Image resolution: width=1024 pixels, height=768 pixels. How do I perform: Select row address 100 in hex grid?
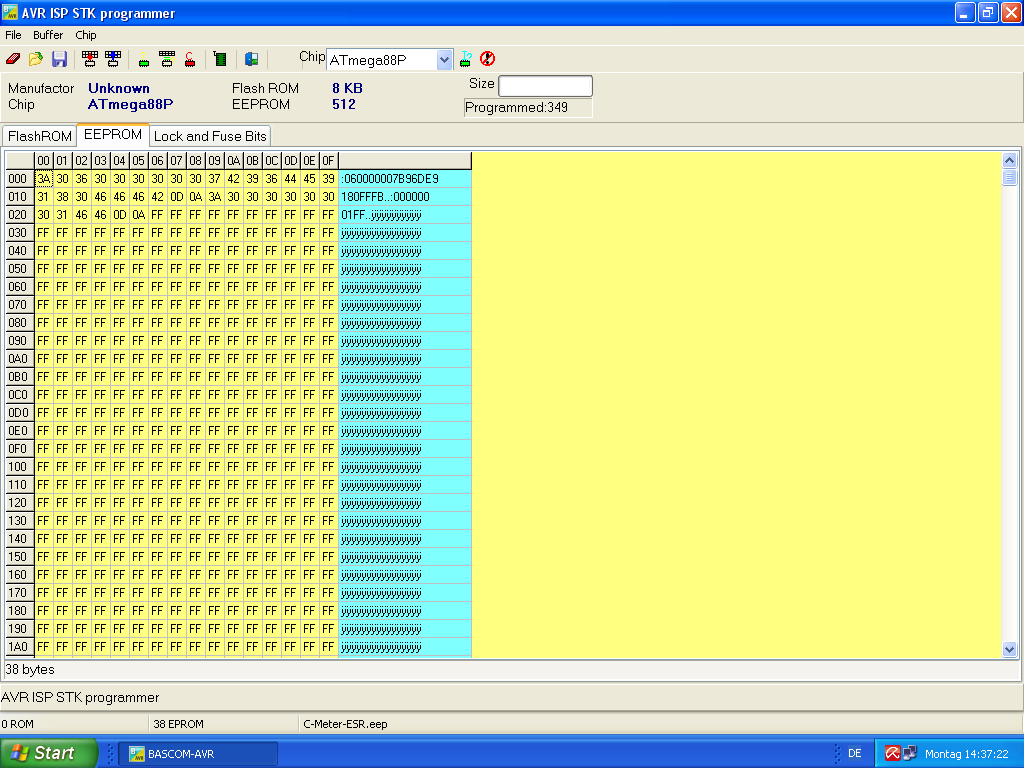point(18,467)
